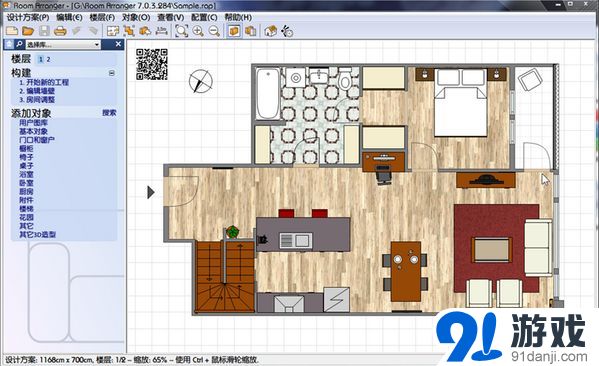Toggle the highlighted single-box display mode button
The height and width of the screenshot is (366, 599).
234,31
